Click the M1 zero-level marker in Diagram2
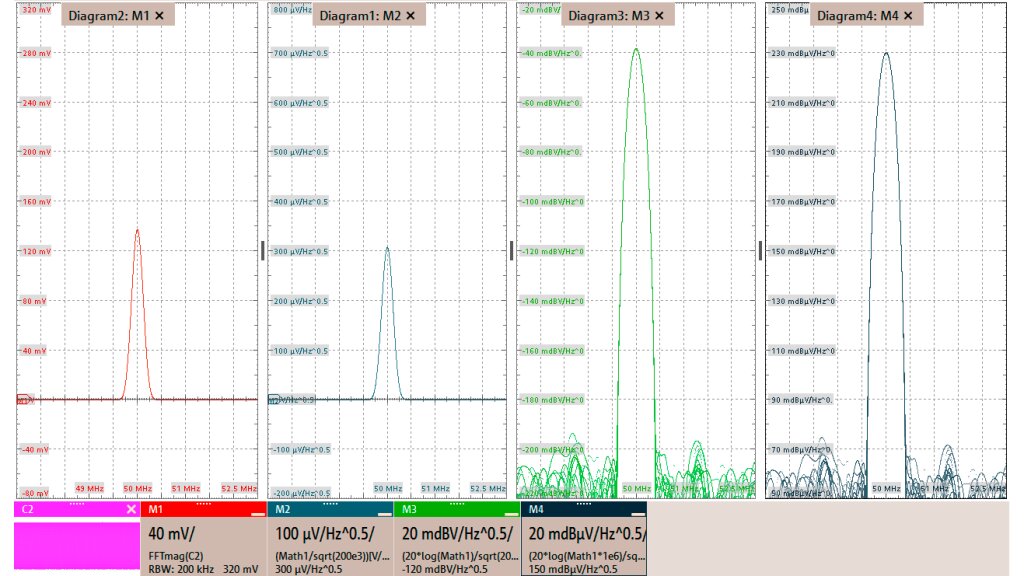1024x576 pixels. click(x=24, y=400)
